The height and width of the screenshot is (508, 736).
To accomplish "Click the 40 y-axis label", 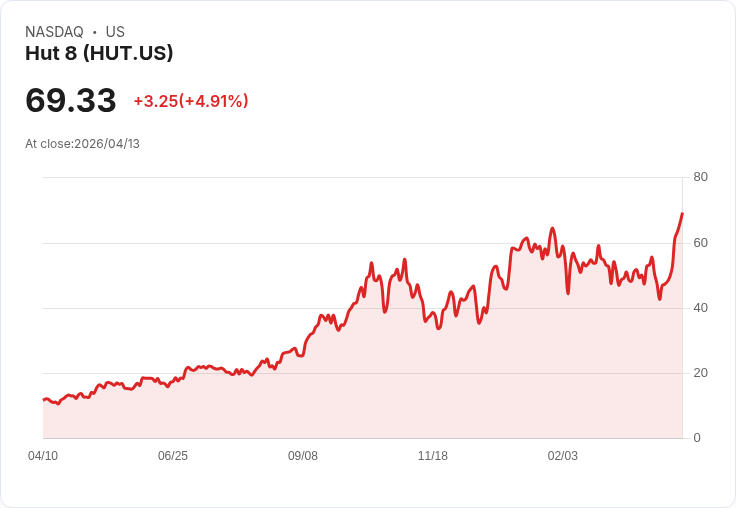I will [700, 307].
